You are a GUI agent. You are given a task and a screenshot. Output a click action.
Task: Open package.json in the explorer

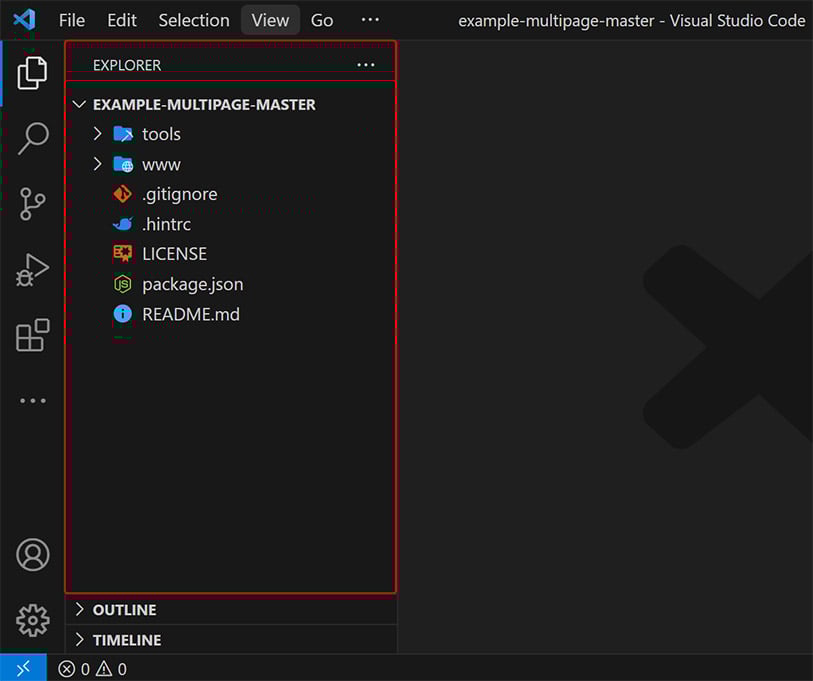pos(192,284)
